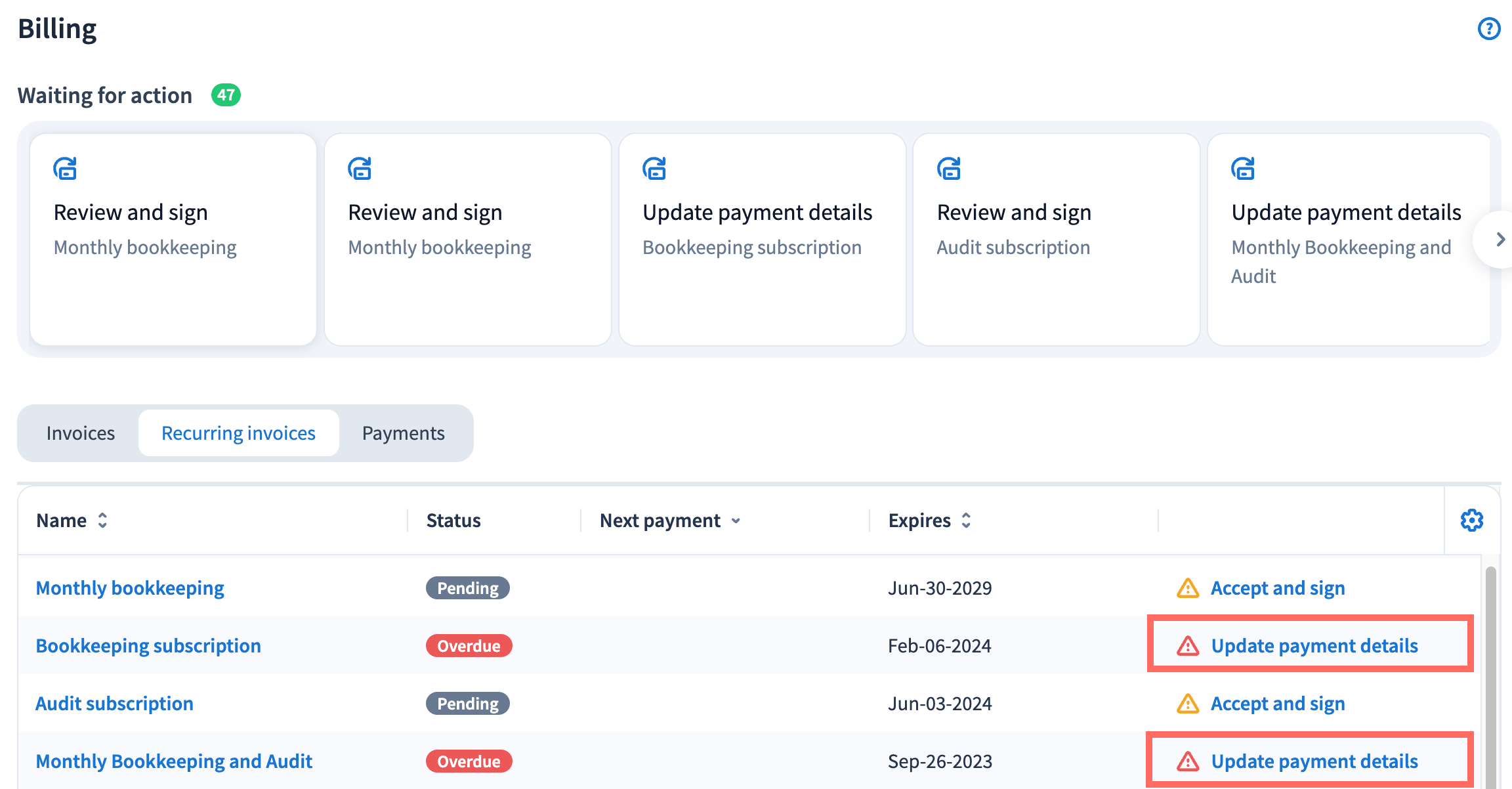Click warning icon in Audit subscription row
1512x789 pixels.
(x=1188, y=704)
